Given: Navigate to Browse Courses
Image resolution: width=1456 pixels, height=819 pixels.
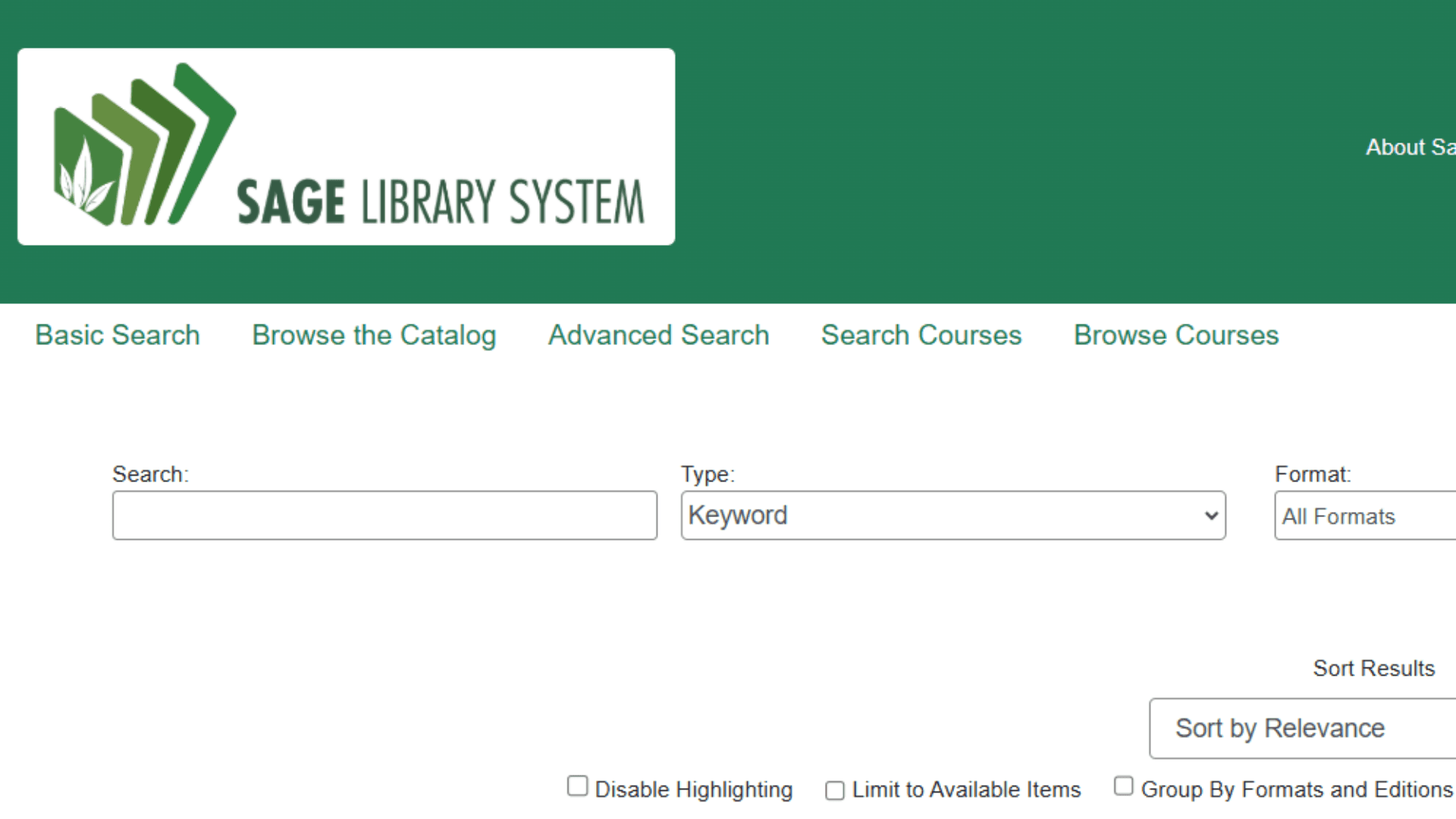Looking at the screenshot, I should click(1176, 335).
